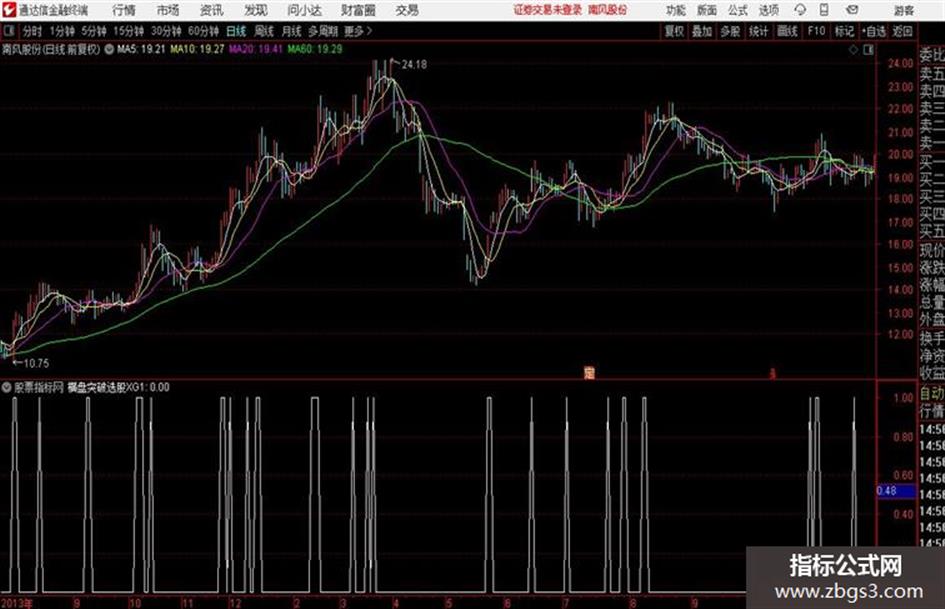Click the 股票指标网 indicator name
Screen dimensions: 945x609
pyautogui.click(x=39, y=387)
